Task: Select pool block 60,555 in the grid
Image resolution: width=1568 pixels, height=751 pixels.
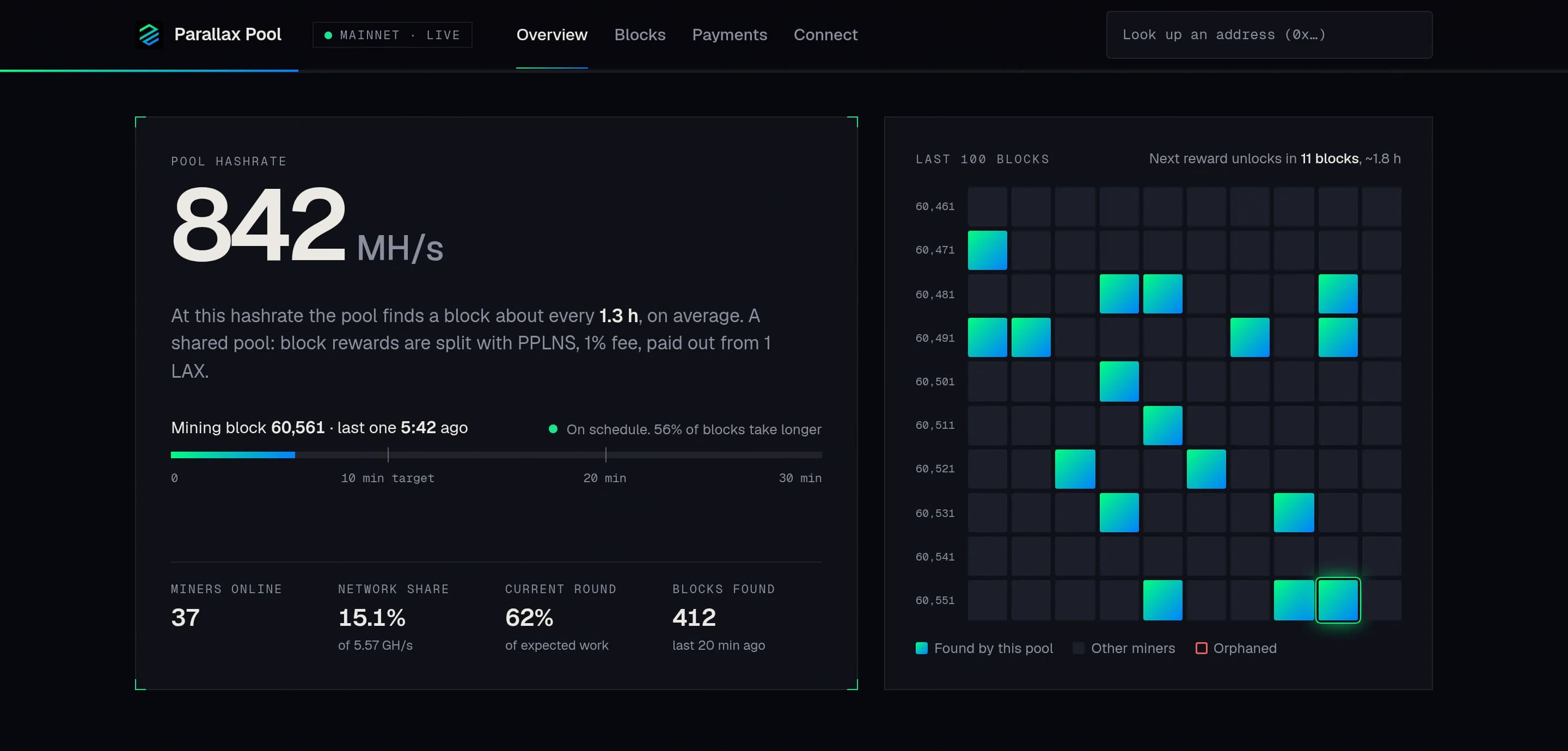Action: click(1162, 600)
